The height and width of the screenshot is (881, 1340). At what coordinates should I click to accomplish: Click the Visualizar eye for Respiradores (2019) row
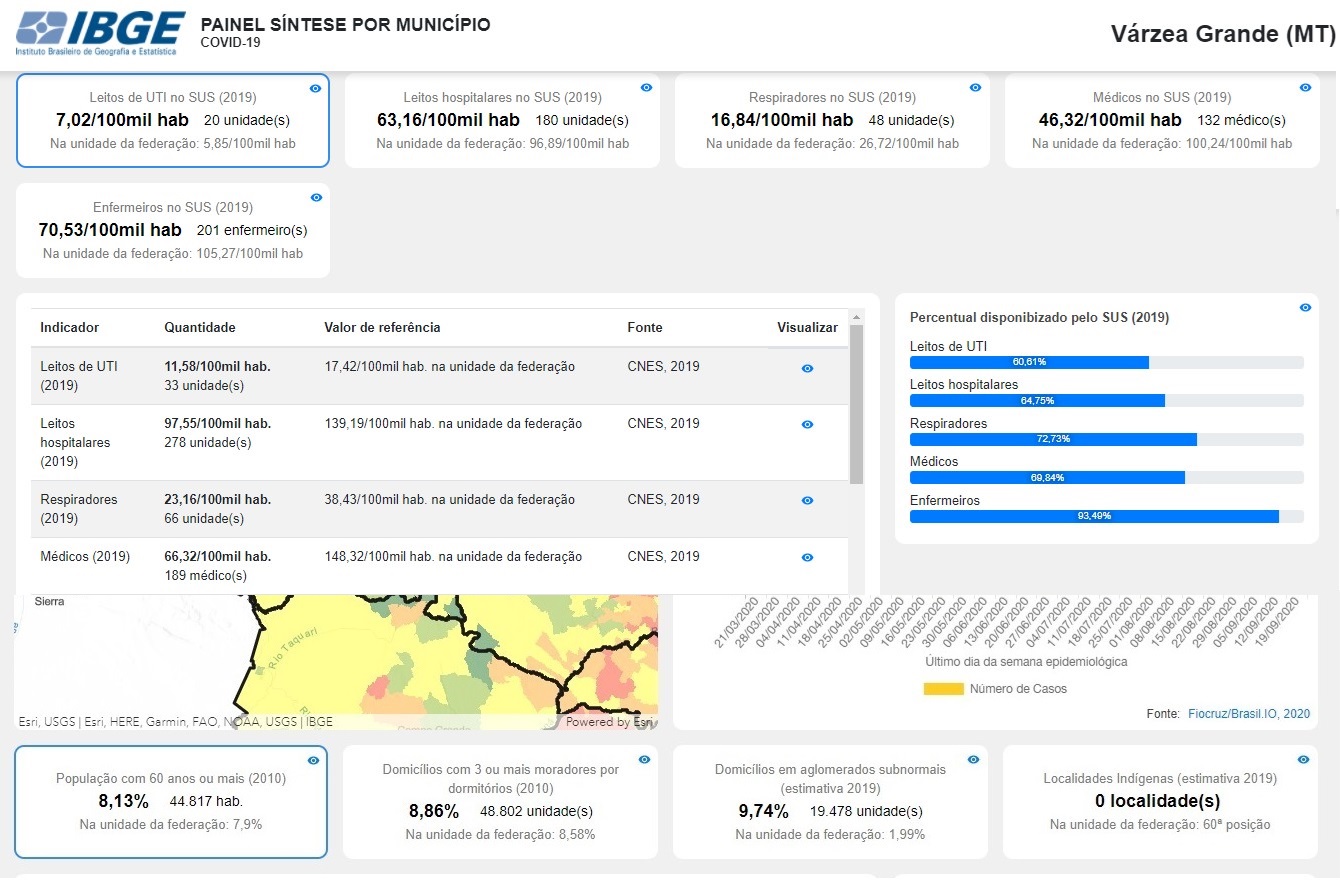pos(807,501)
